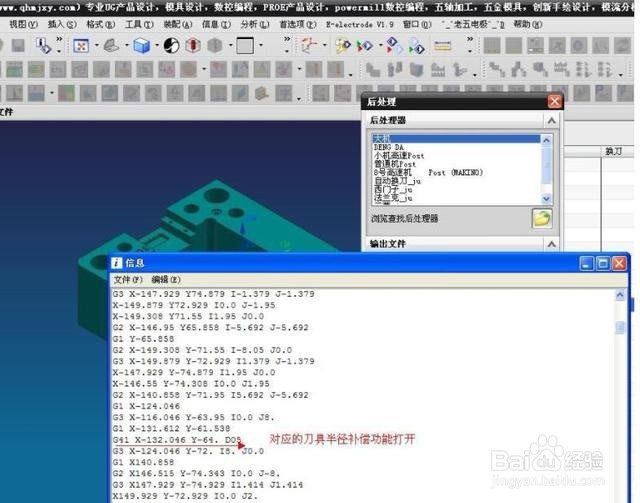Maximize the Information window
This screenshot has height=503, width=640.
(x=603, y=263)
